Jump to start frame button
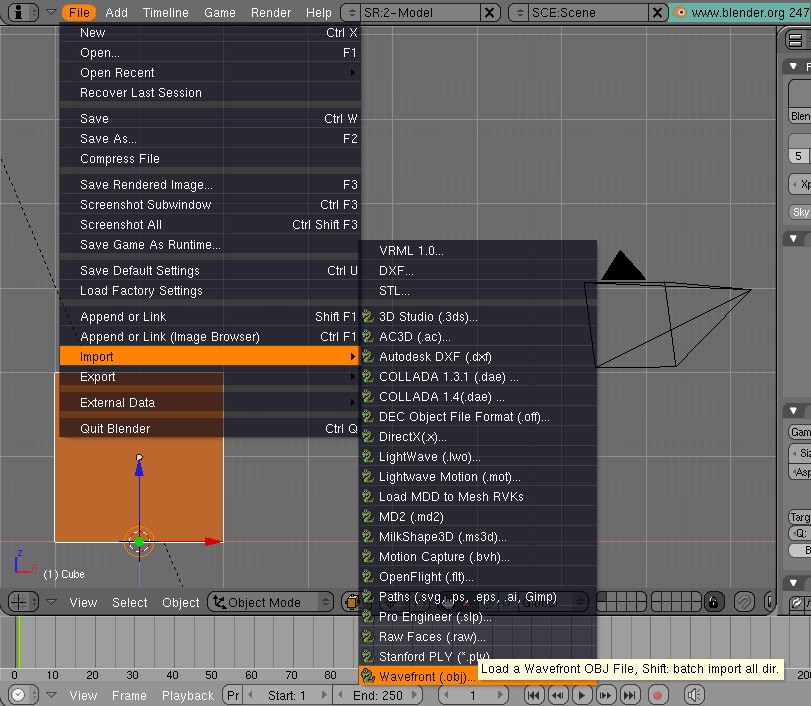The height and width of the screenshot is (706, 811). coord(534,695)
